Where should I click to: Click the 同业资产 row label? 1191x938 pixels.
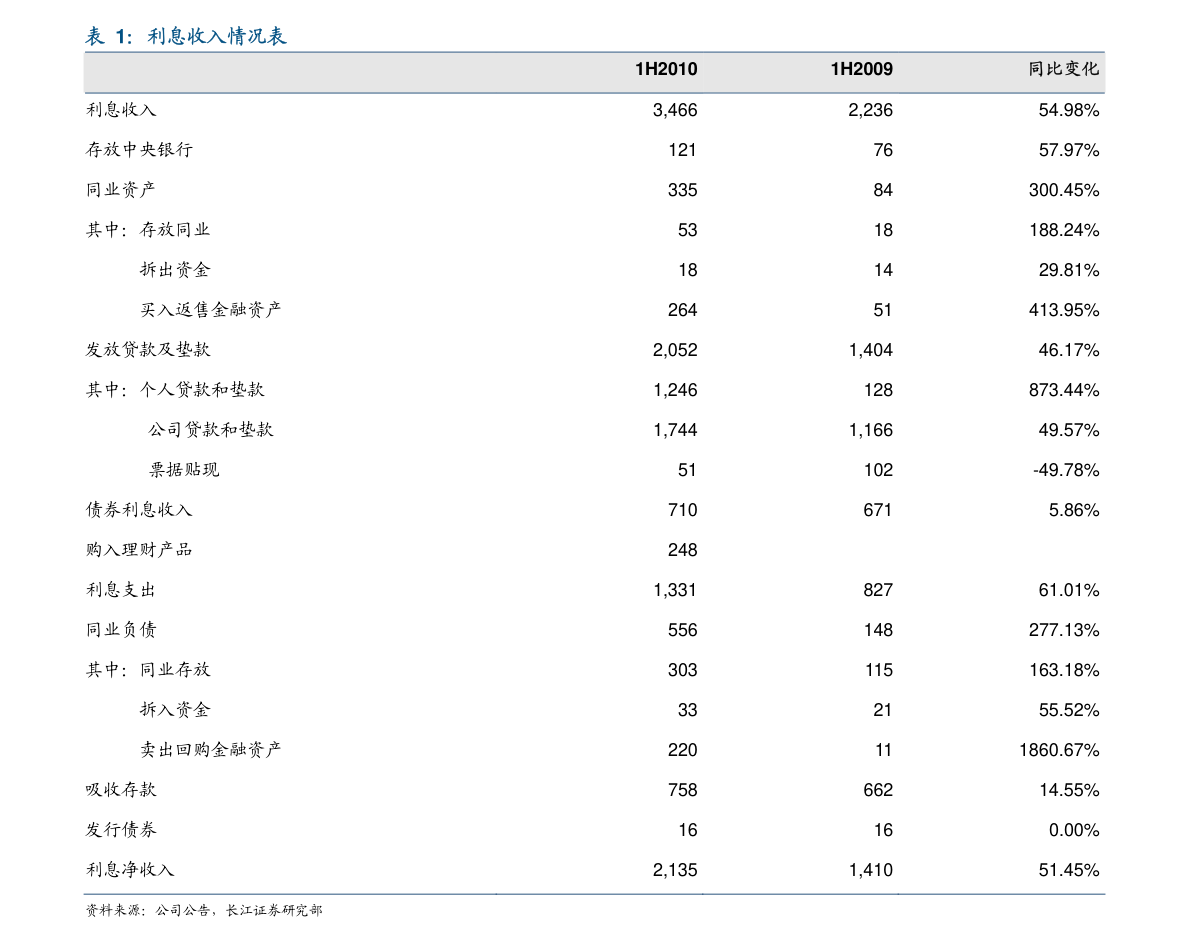pyautogui.click(x=121, y=189)
